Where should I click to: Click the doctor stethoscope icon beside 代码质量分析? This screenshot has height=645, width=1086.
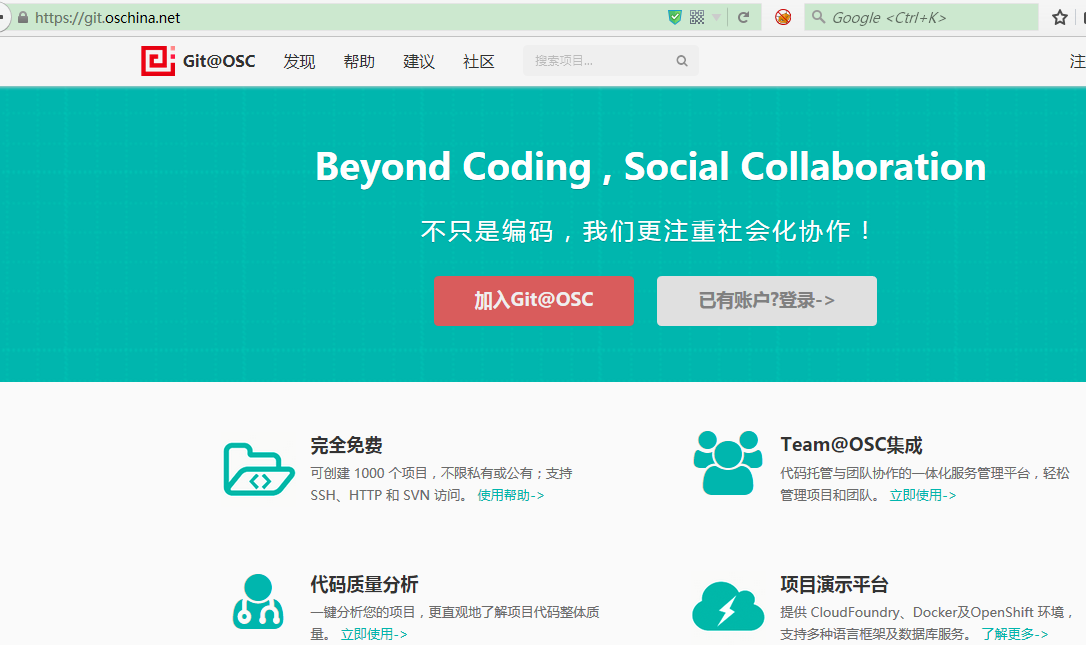258,601
